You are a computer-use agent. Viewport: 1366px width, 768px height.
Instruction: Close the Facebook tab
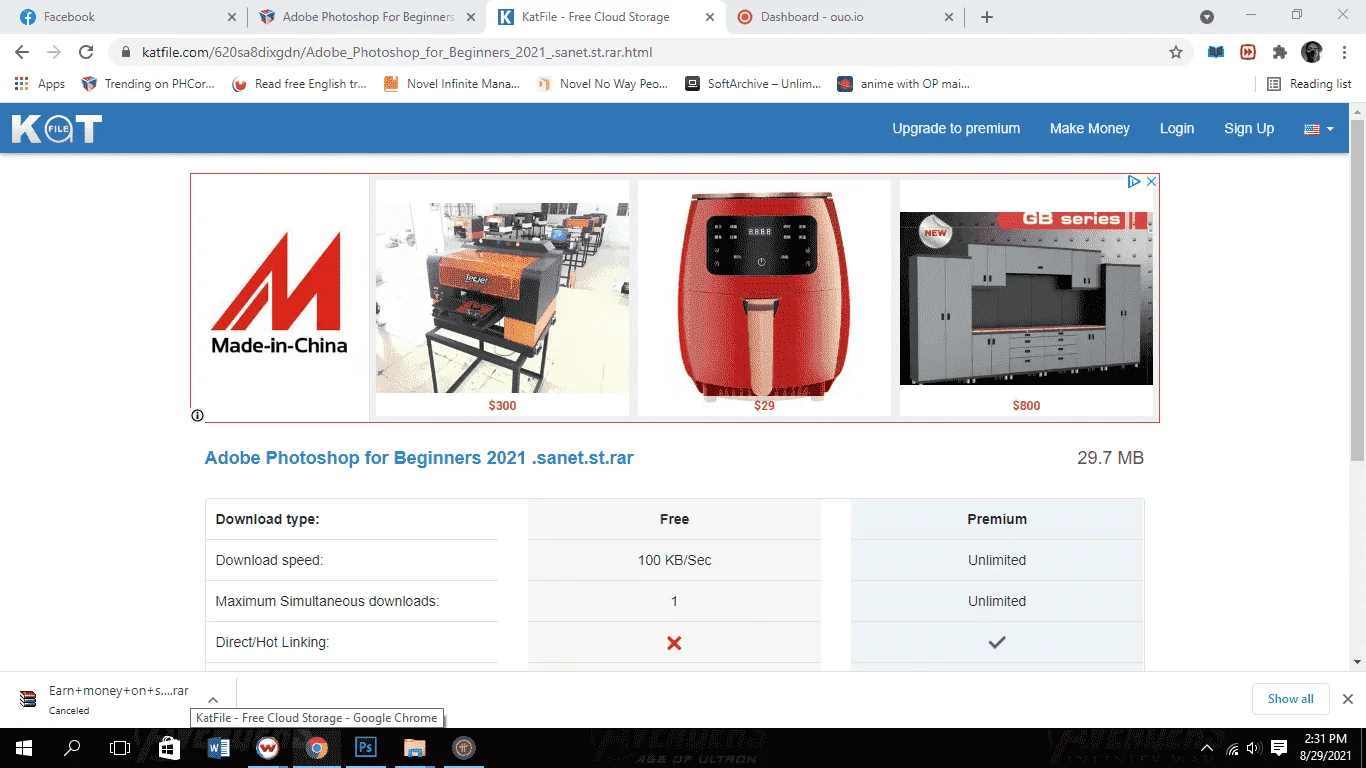(232, 17)
